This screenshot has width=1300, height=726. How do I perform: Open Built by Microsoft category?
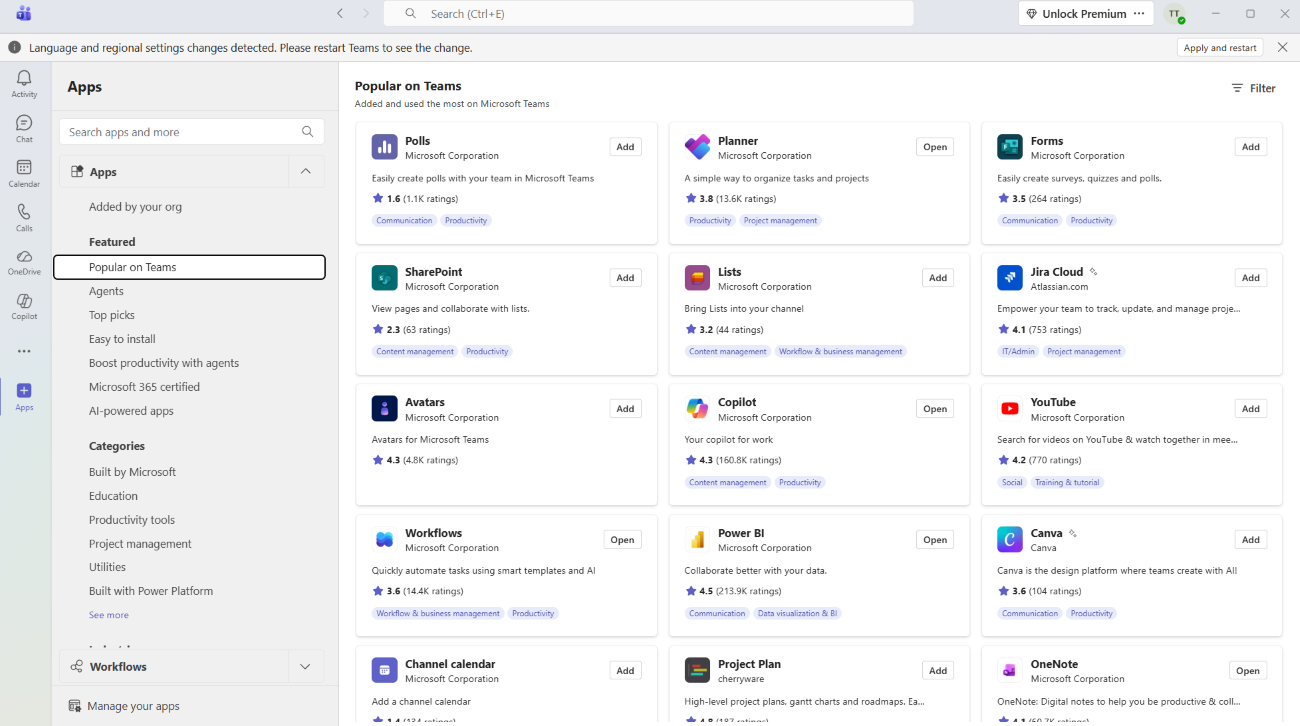tap(132, 472)
